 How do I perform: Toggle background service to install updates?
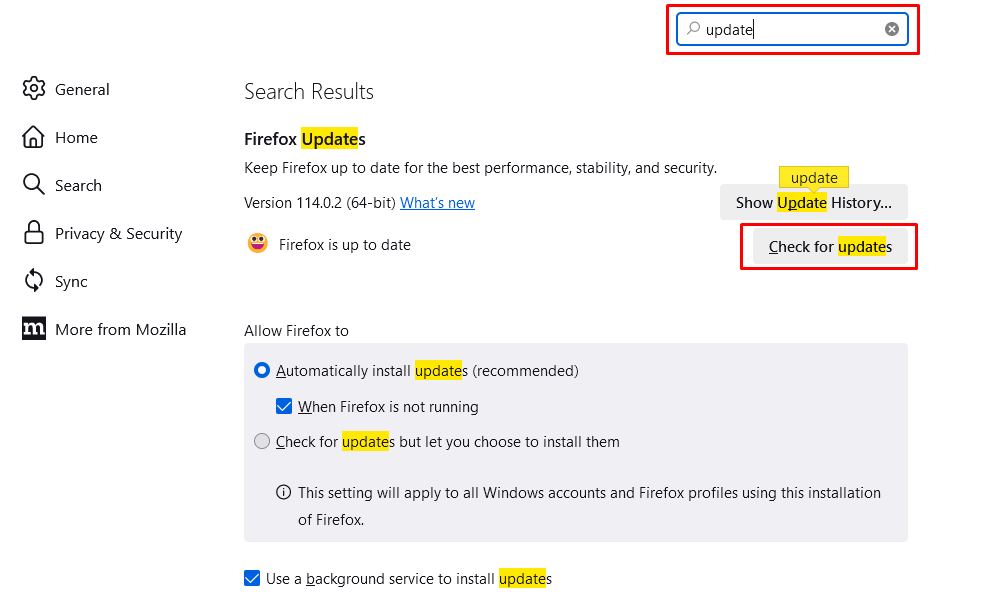tap(252, 578)
